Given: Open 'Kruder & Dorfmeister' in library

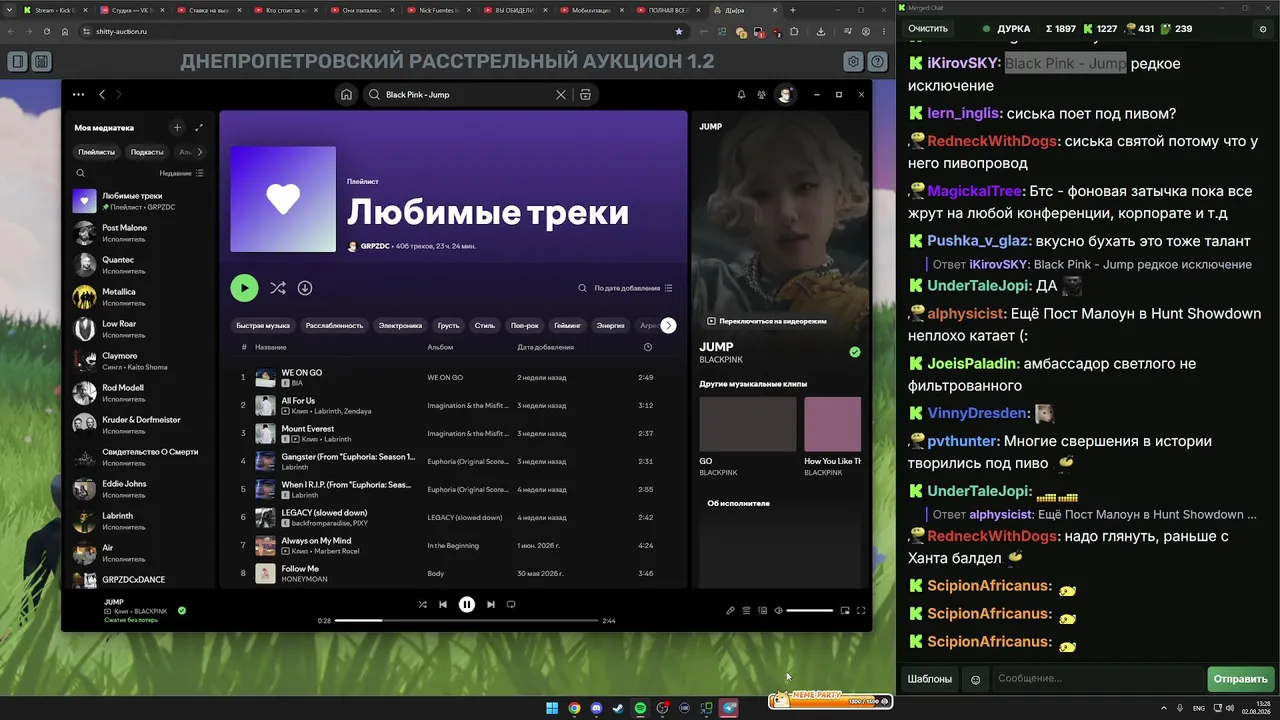Looking at the screenshot, I should tap(140, 425).
